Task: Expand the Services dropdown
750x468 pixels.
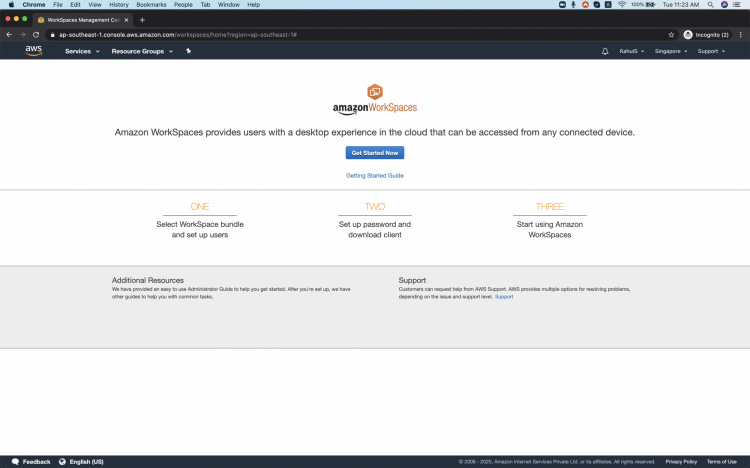Action: pos(82,51)
